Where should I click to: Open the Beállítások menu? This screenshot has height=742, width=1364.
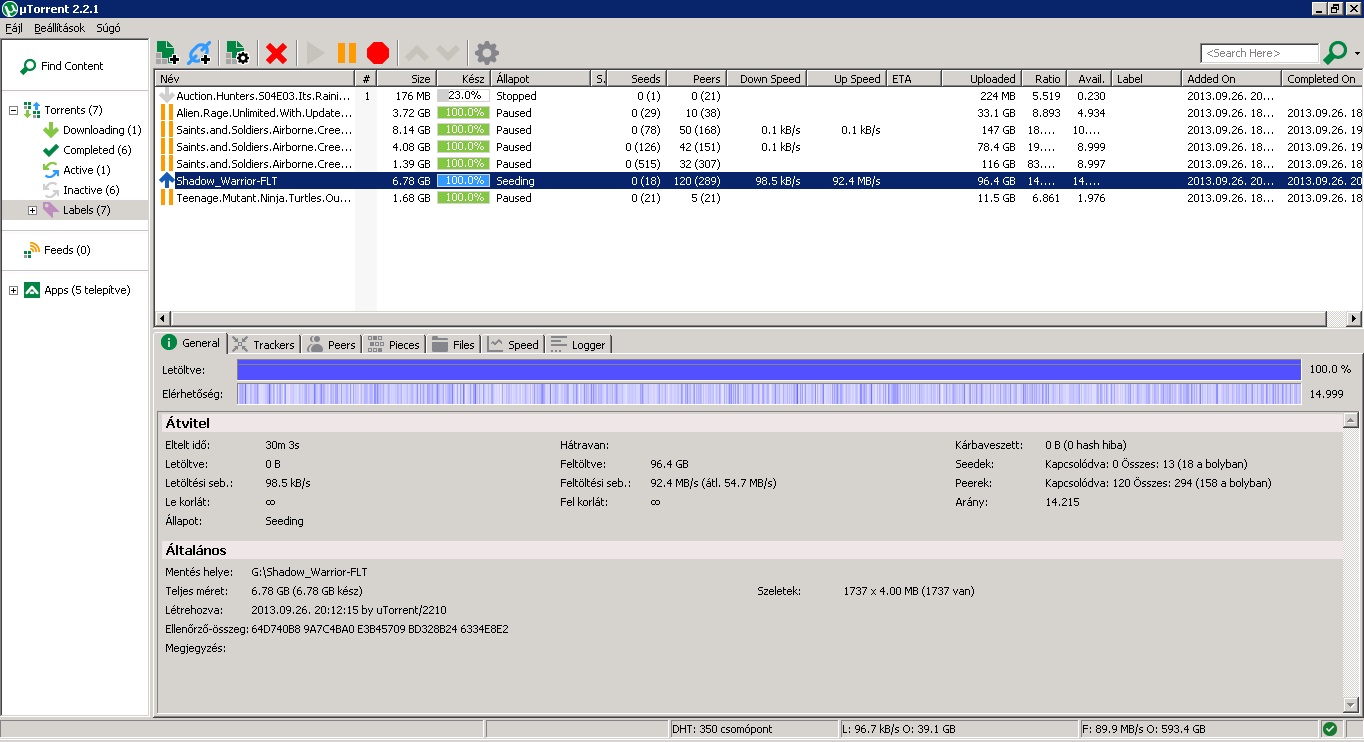[60, 28]
